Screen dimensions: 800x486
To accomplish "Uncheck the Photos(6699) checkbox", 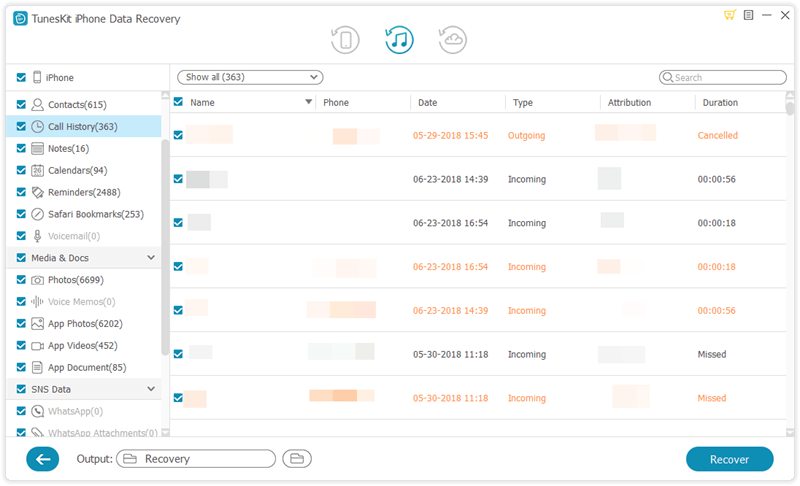I will [x=21, y=280].
